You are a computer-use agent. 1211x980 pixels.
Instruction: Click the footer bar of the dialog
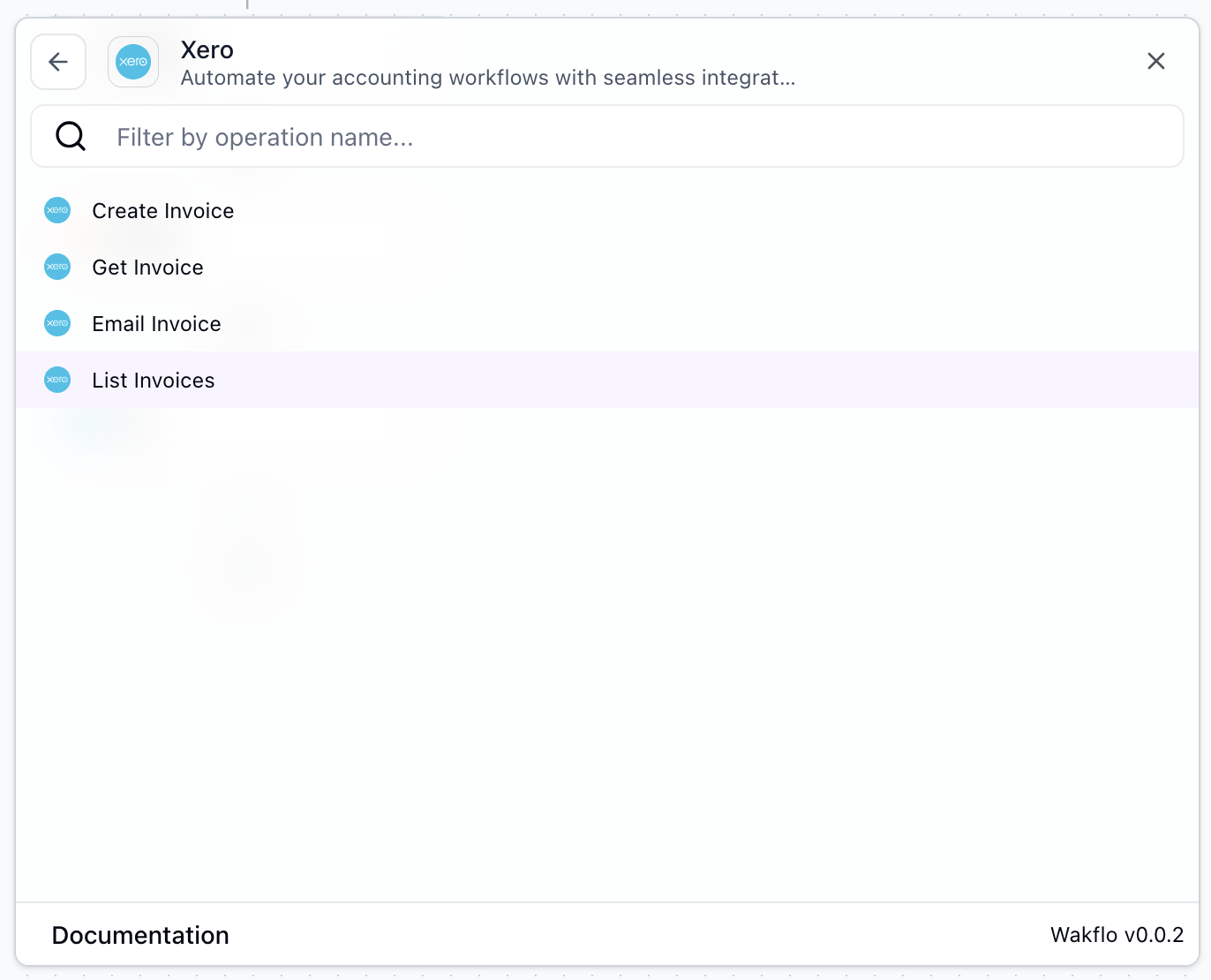pyautogui.click(x=605, y=933)
